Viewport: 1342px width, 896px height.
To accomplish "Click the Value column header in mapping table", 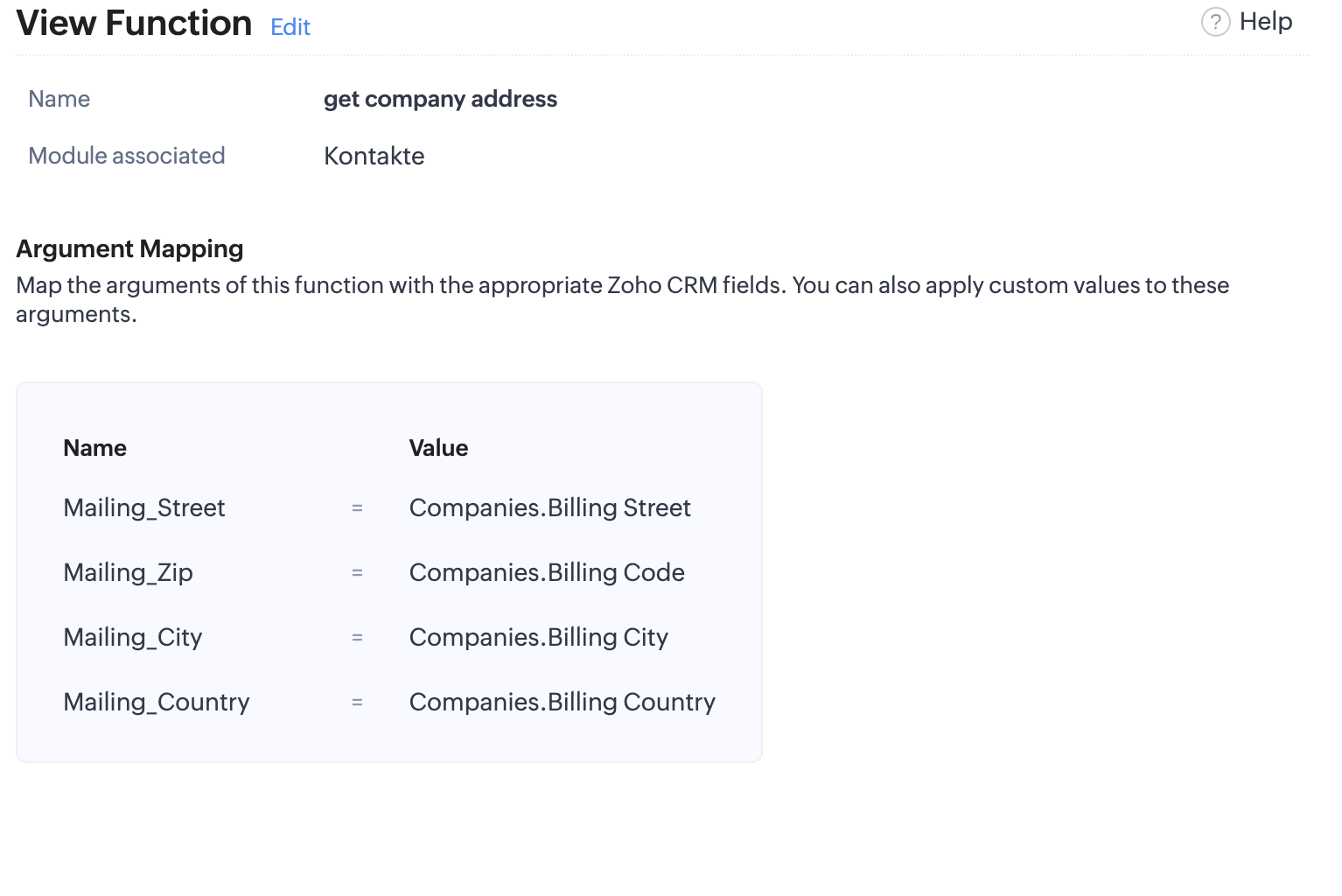I will [438, 448].
